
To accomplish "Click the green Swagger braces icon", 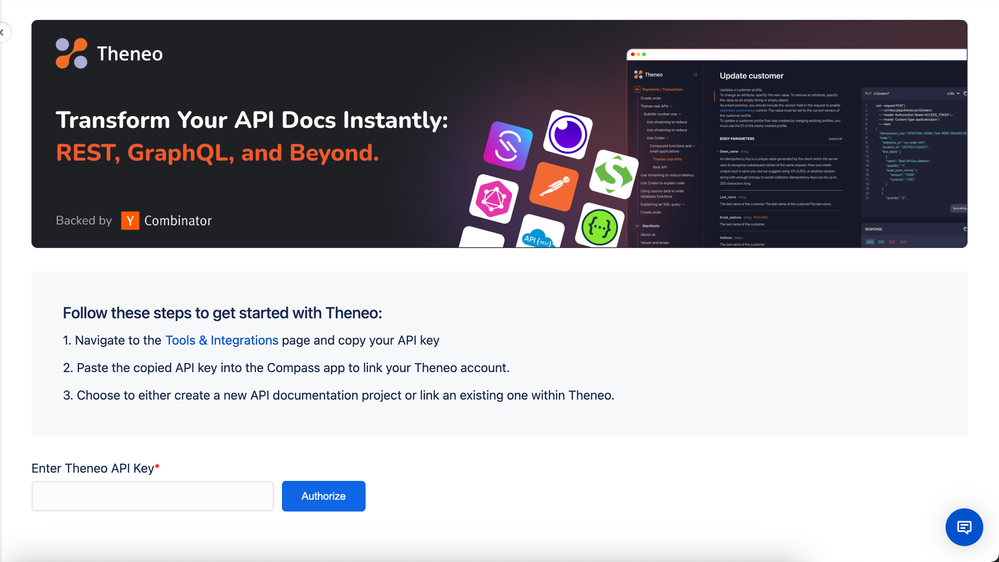I will click(x=600, y=227).
